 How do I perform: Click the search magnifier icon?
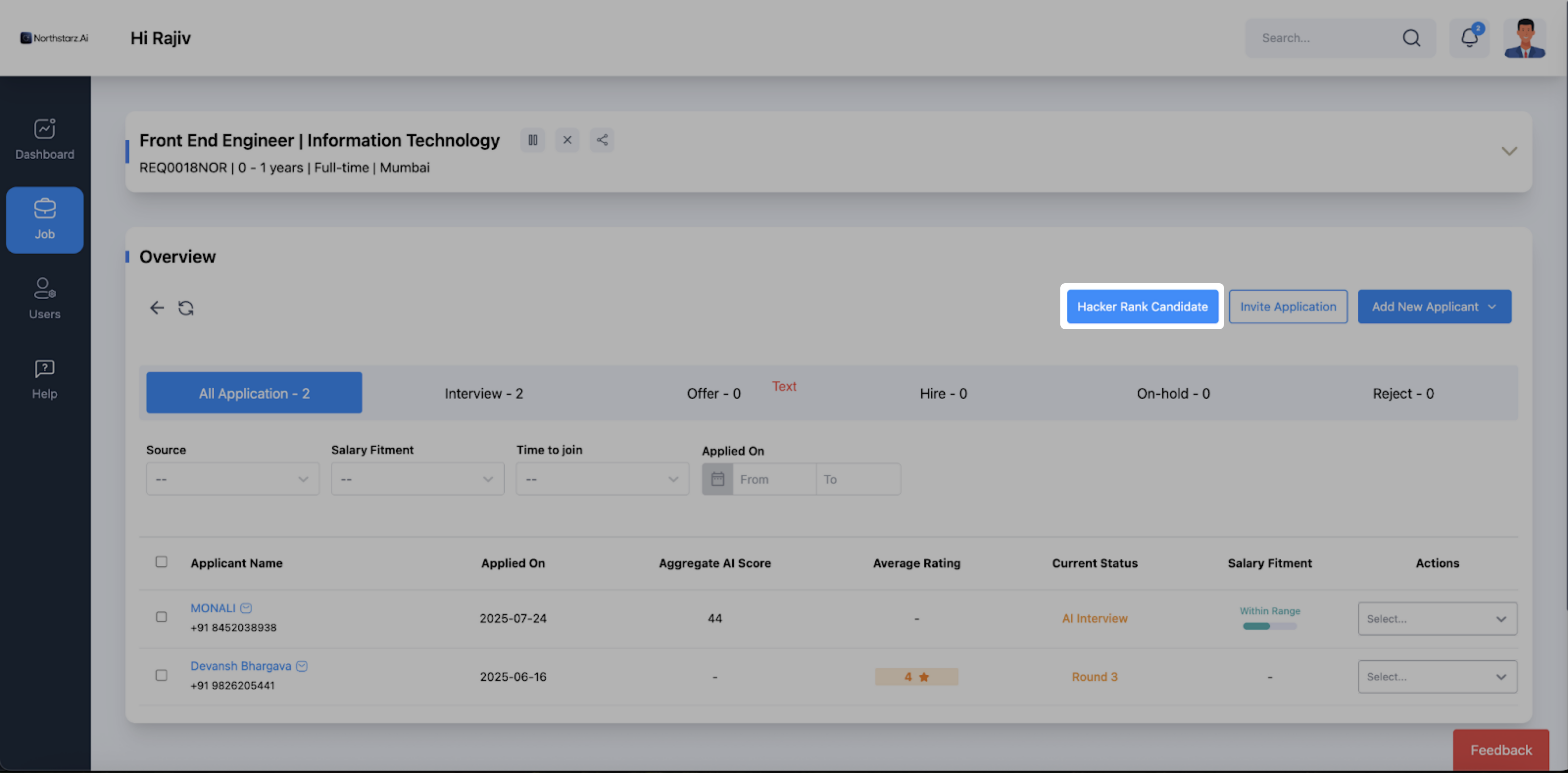pyautogui.click(x=1411, y=38)
